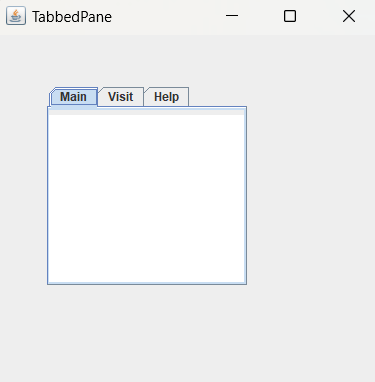Show the Help tab contents
Image resolution: width=375 pixels, height=382 pixels.
(166, 97)
